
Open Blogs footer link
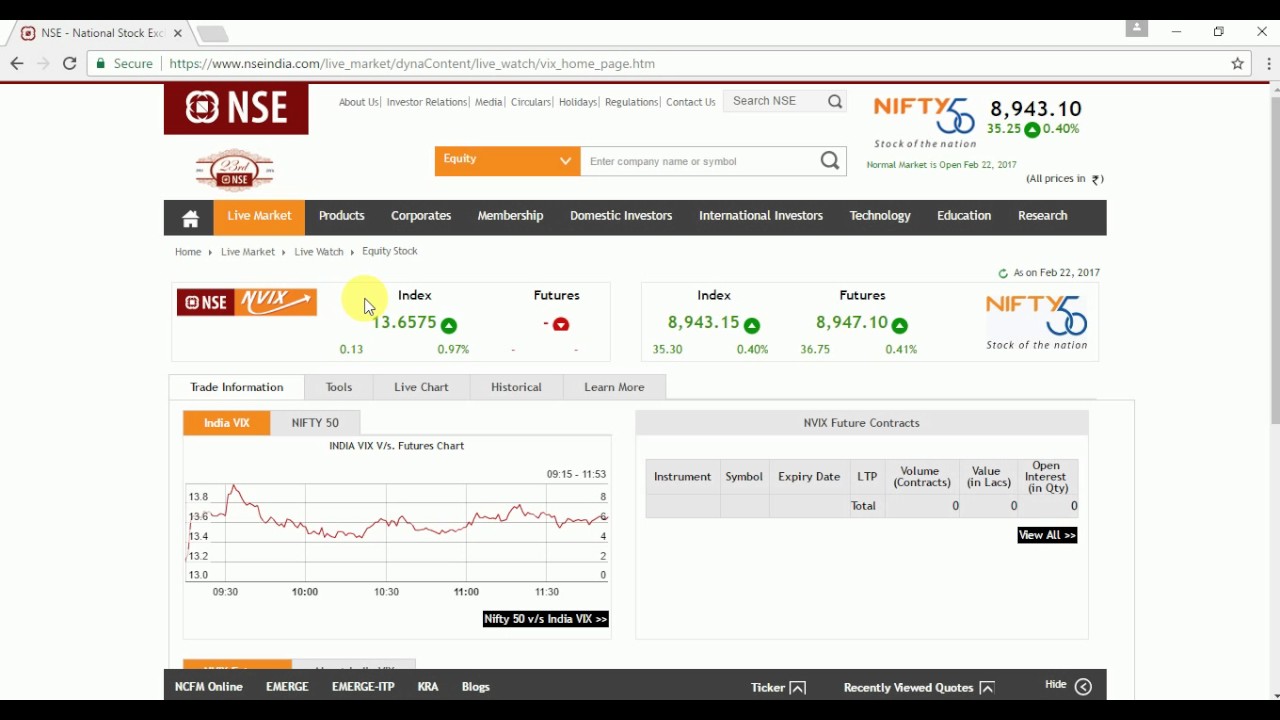coord(476,687)
